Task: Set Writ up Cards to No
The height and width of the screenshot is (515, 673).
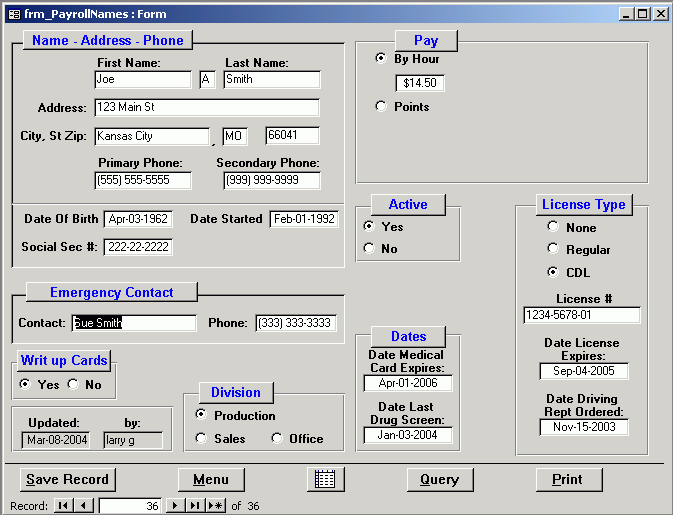Action: pos(73,384)
